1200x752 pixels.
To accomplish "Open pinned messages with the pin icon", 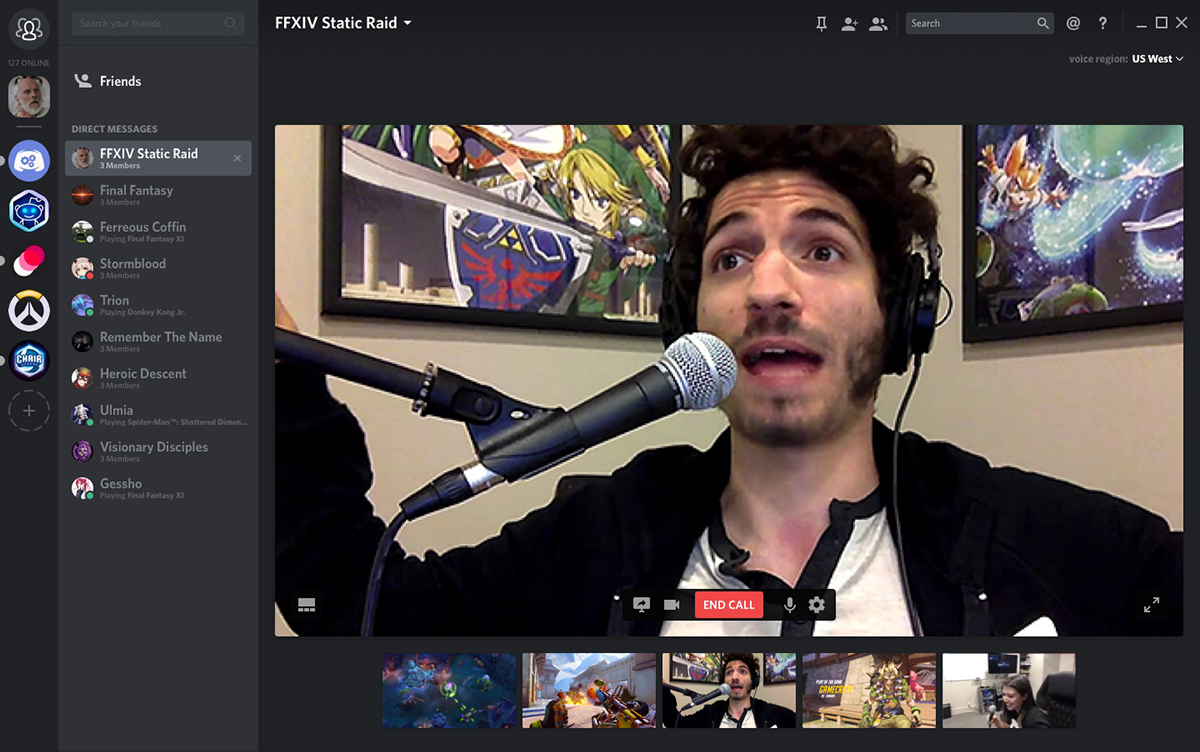I will point(821,24).
